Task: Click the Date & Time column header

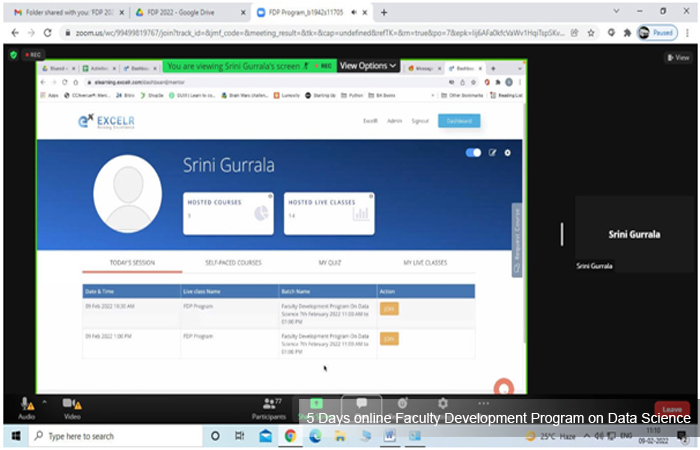Action: click(132, 292)
